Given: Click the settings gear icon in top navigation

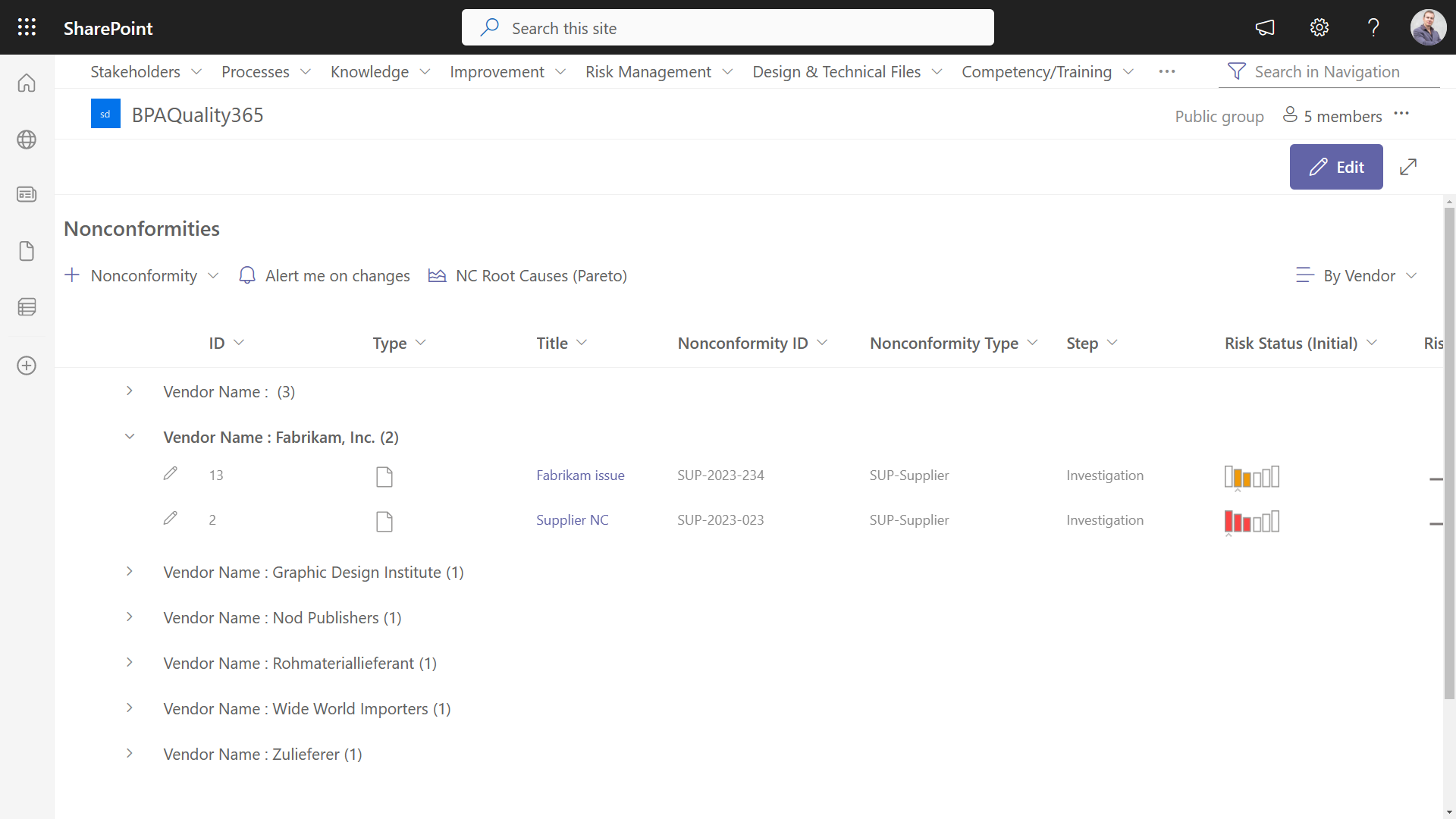Looking at the screenshot, I should tap(1320, 27).
